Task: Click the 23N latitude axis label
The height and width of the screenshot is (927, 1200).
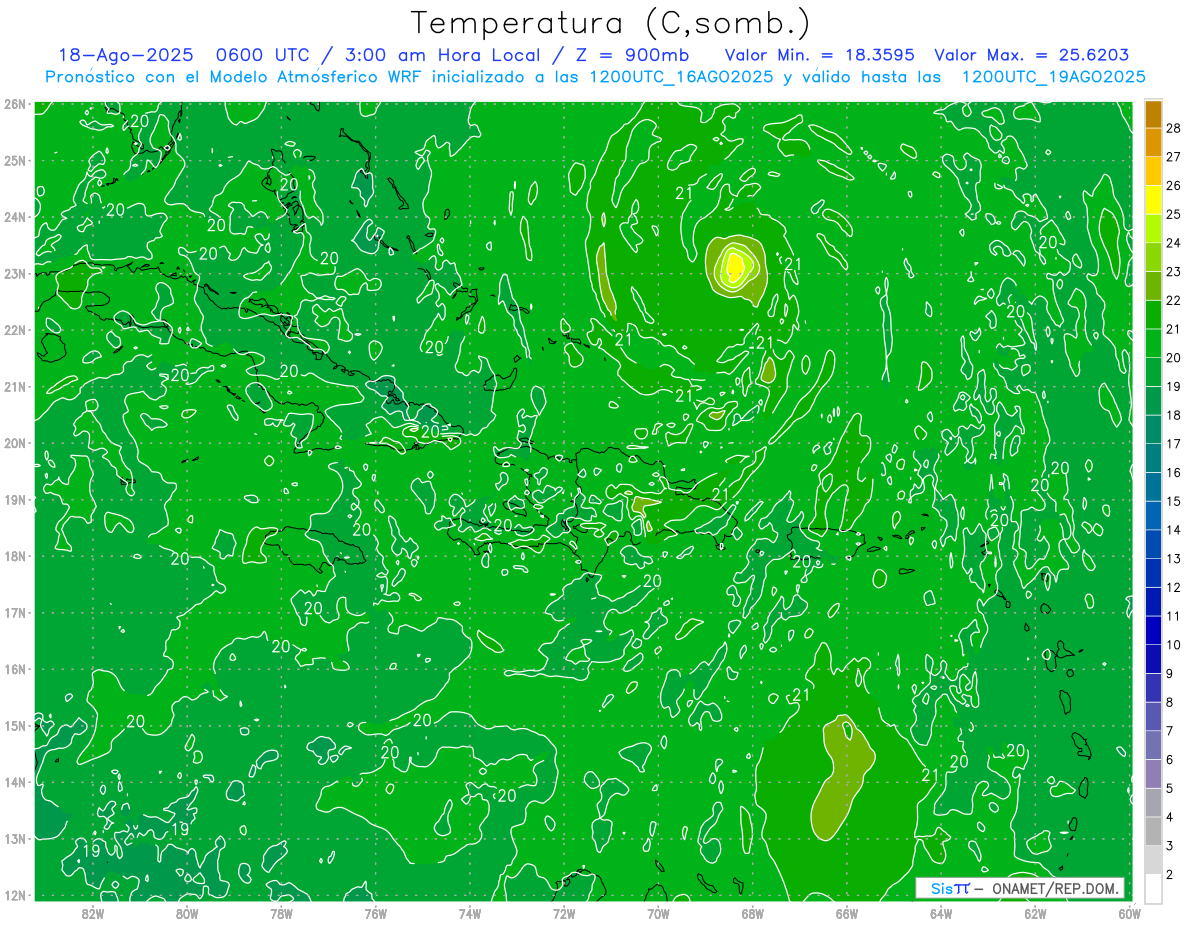Action: tap(14, 273)
